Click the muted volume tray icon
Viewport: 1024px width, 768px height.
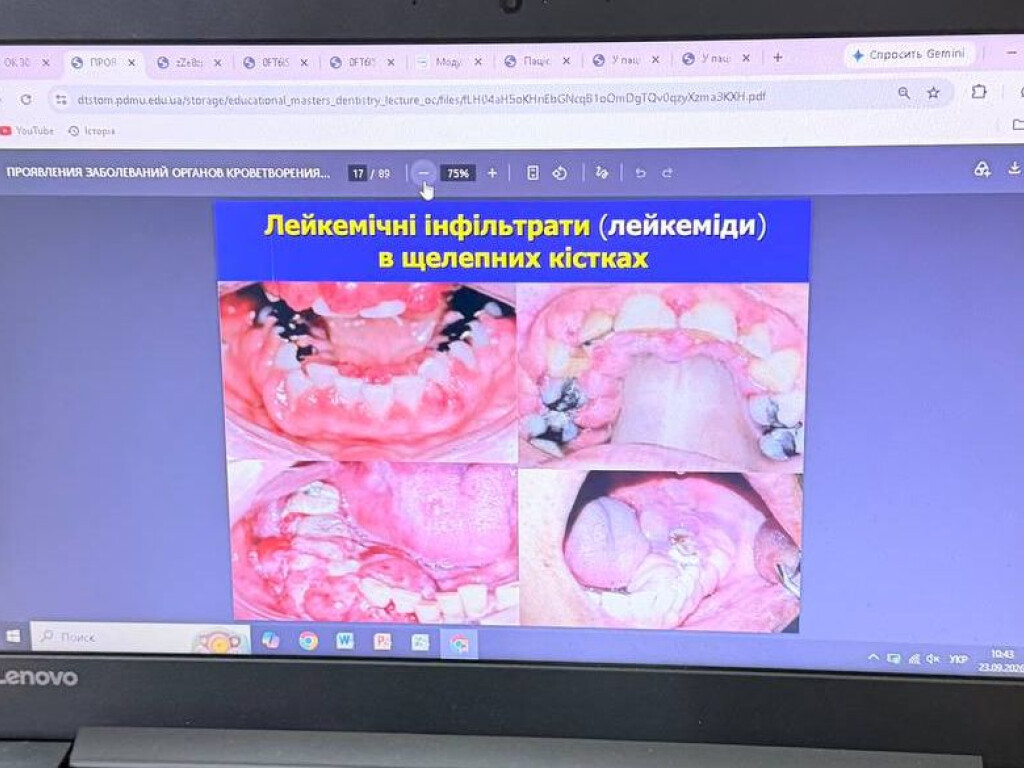[x=933, y=659]
